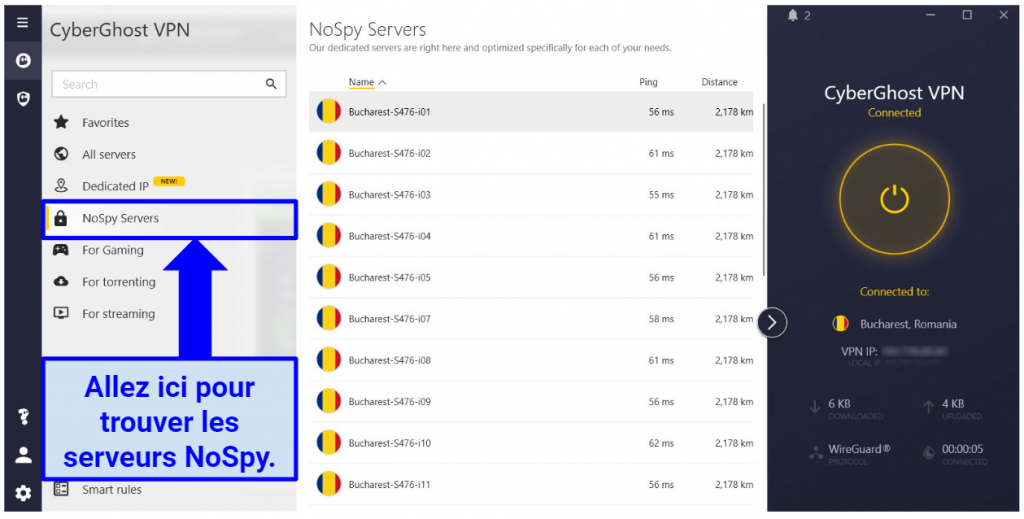Click into the Search field
The height and width of the screenshot is (519, 1024).
click(168, 84)
